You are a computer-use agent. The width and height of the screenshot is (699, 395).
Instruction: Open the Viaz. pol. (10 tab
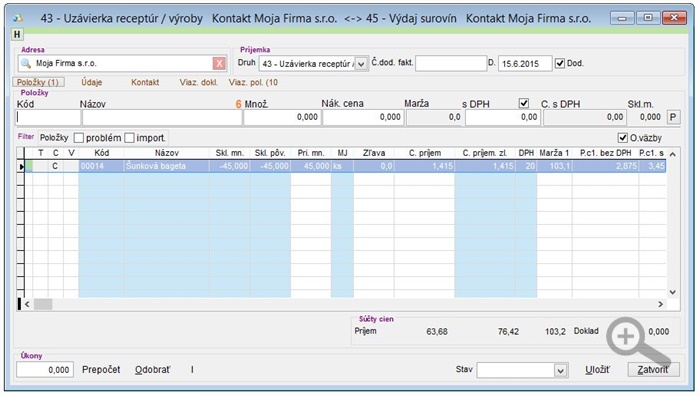point(253,82)
